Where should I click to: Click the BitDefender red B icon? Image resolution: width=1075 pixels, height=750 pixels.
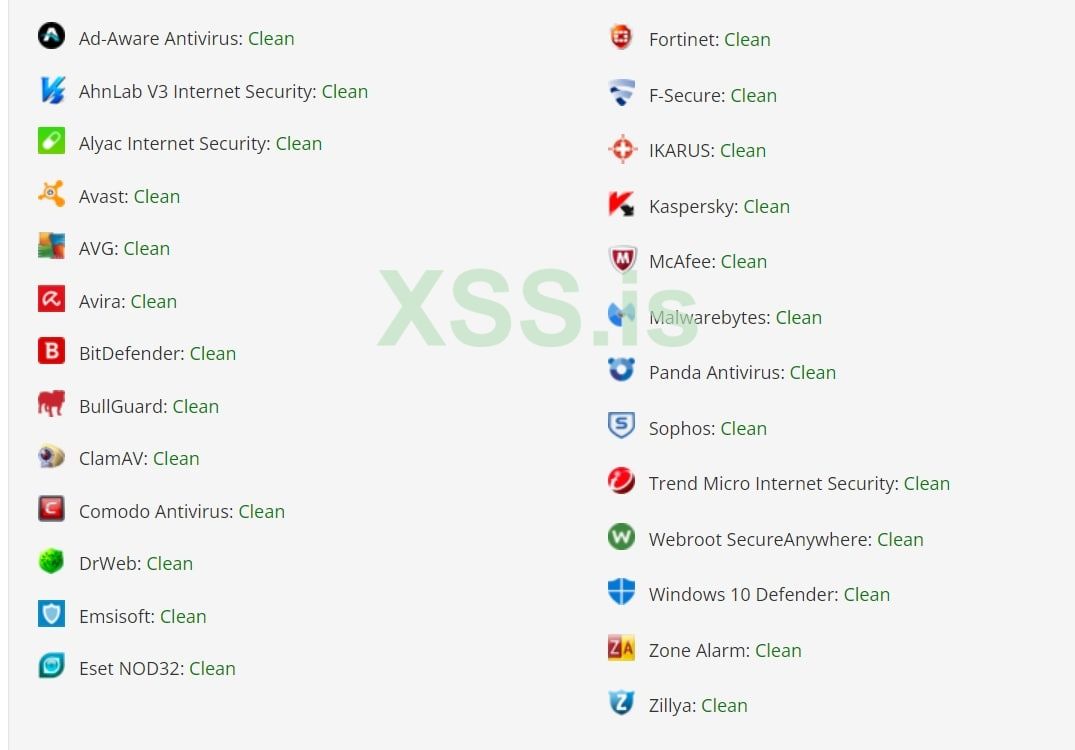click(51, 351)
